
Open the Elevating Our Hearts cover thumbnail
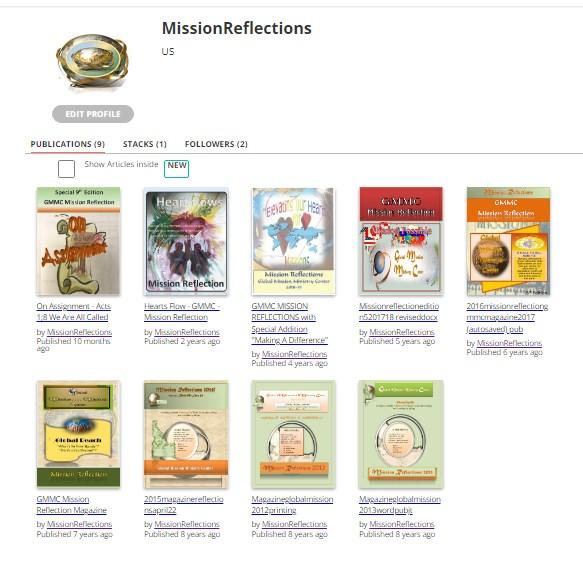[x=293, y=241]
